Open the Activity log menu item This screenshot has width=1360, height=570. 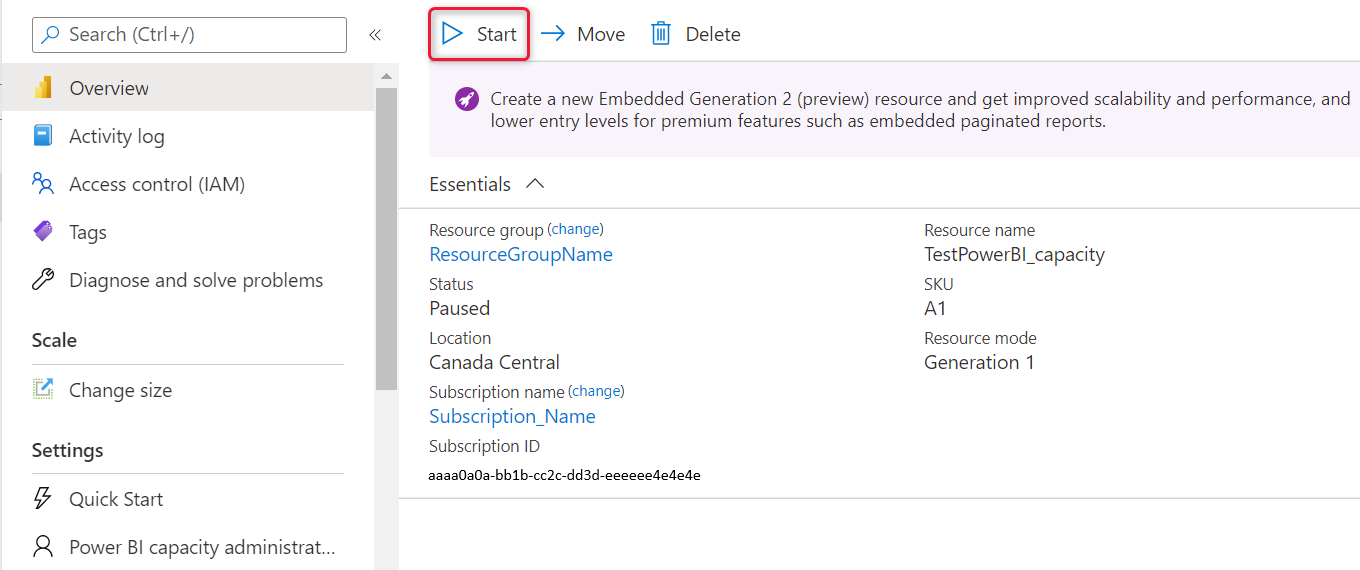[116, 136]
